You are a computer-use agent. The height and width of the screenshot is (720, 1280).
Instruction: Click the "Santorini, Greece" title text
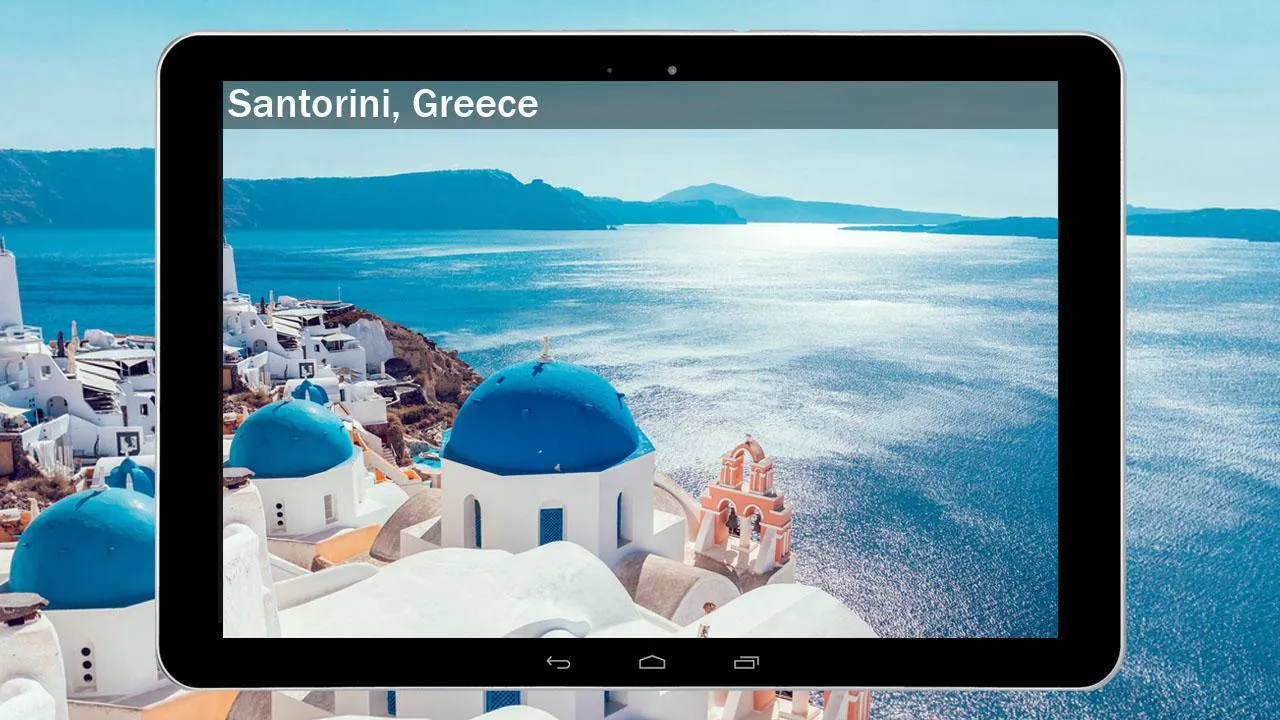[x=383, y=104]
